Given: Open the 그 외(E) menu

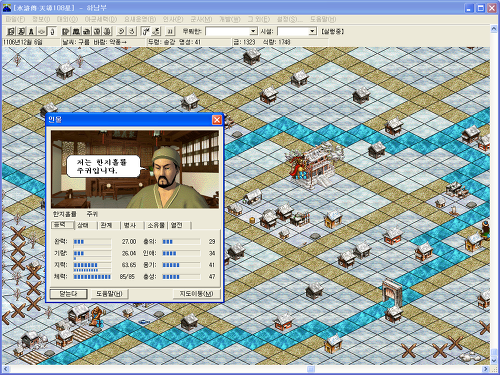Looking at the screenshot, I should (258, 19).
